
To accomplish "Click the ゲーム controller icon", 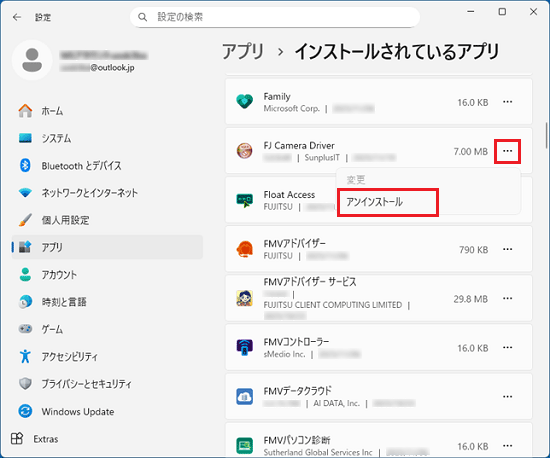I will click(x=25, y=329).
